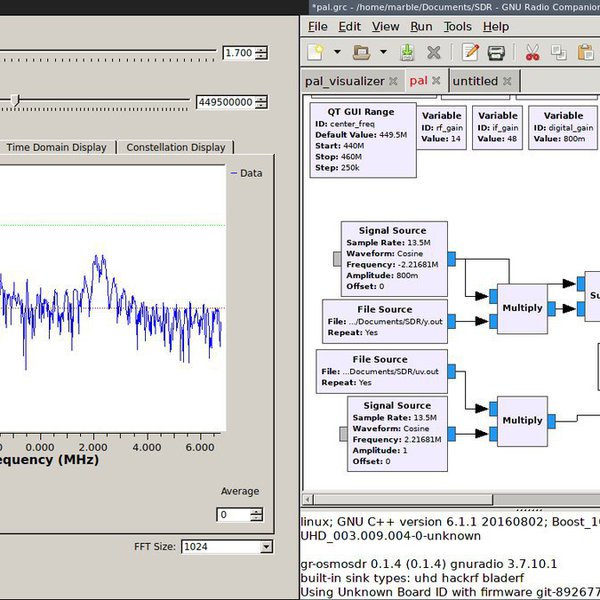The width and height of the screenshot is (600, 600).
Task: Click the edit pencil notepad icon
Action: pos(468,52)
